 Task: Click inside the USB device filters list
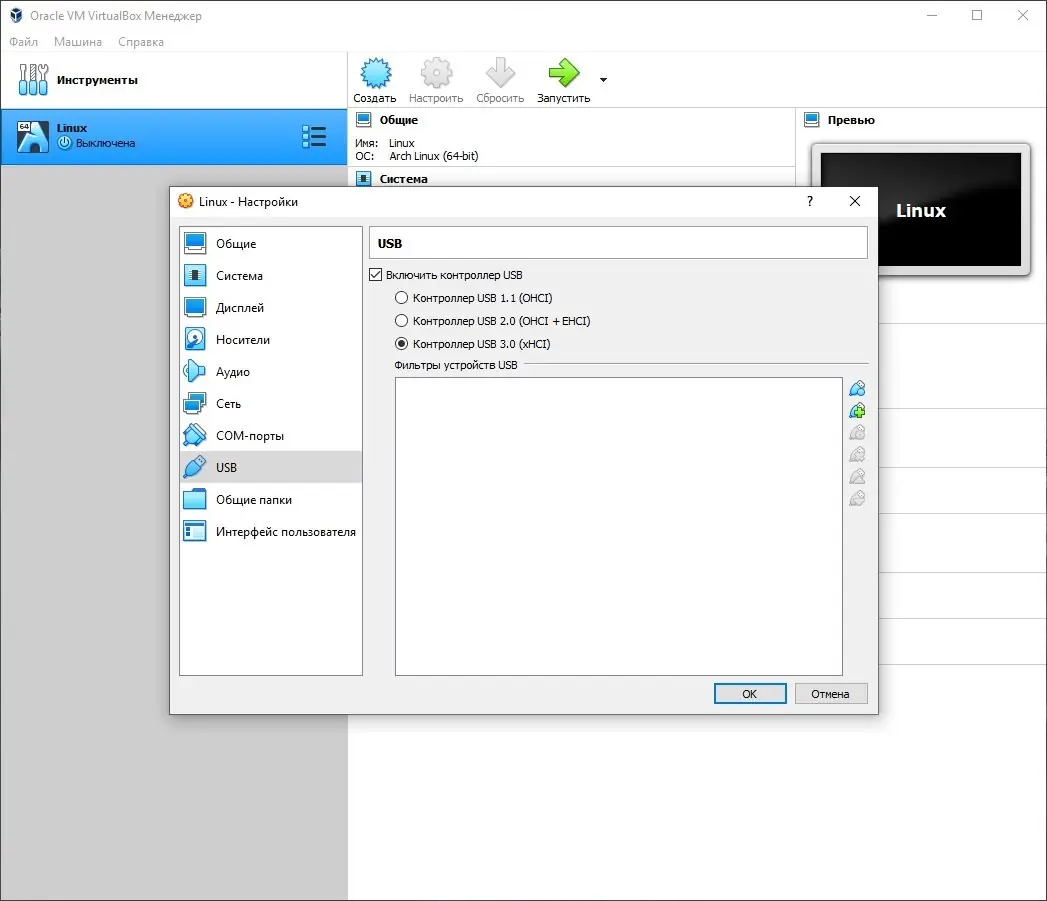tap(618, 526)
